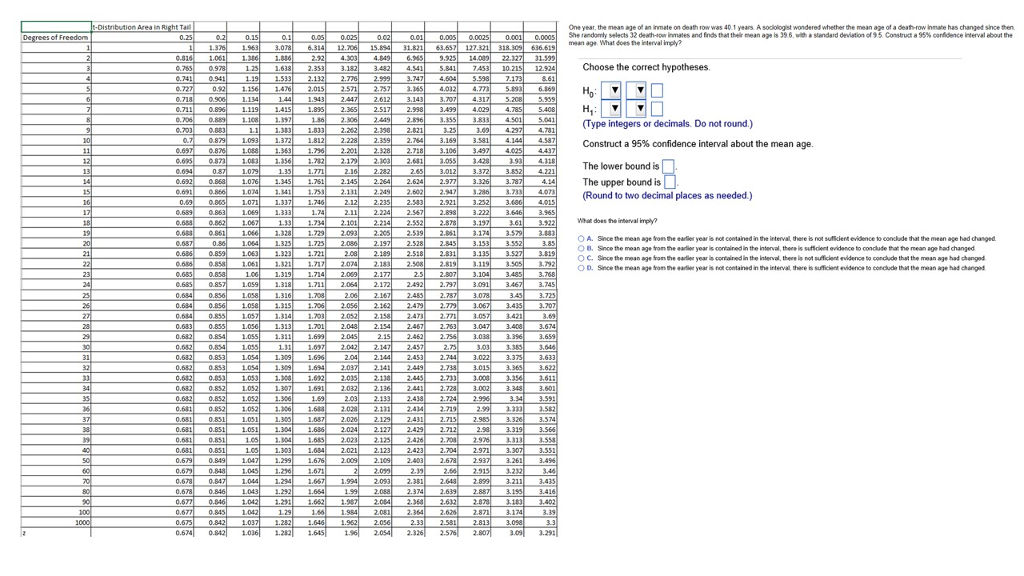This screenshot has height=576, width=1024.
Task: Click the lower bound answer field
Action: tap(668, 167)
